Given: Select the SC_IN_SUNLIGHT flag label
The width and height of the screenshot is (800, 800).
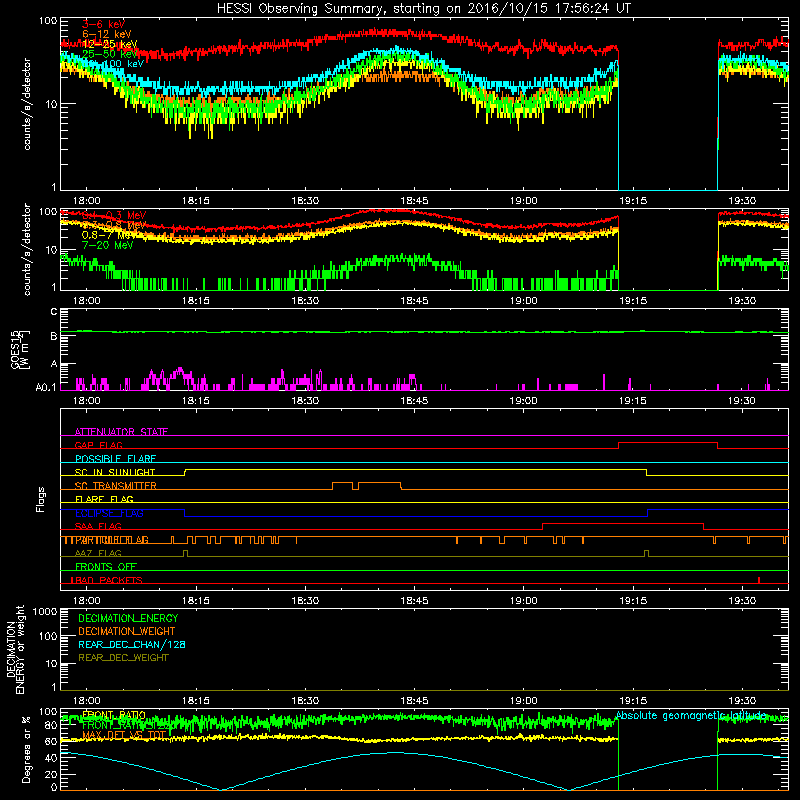Looking at the screenshot, I should click(x=115, y=472).
